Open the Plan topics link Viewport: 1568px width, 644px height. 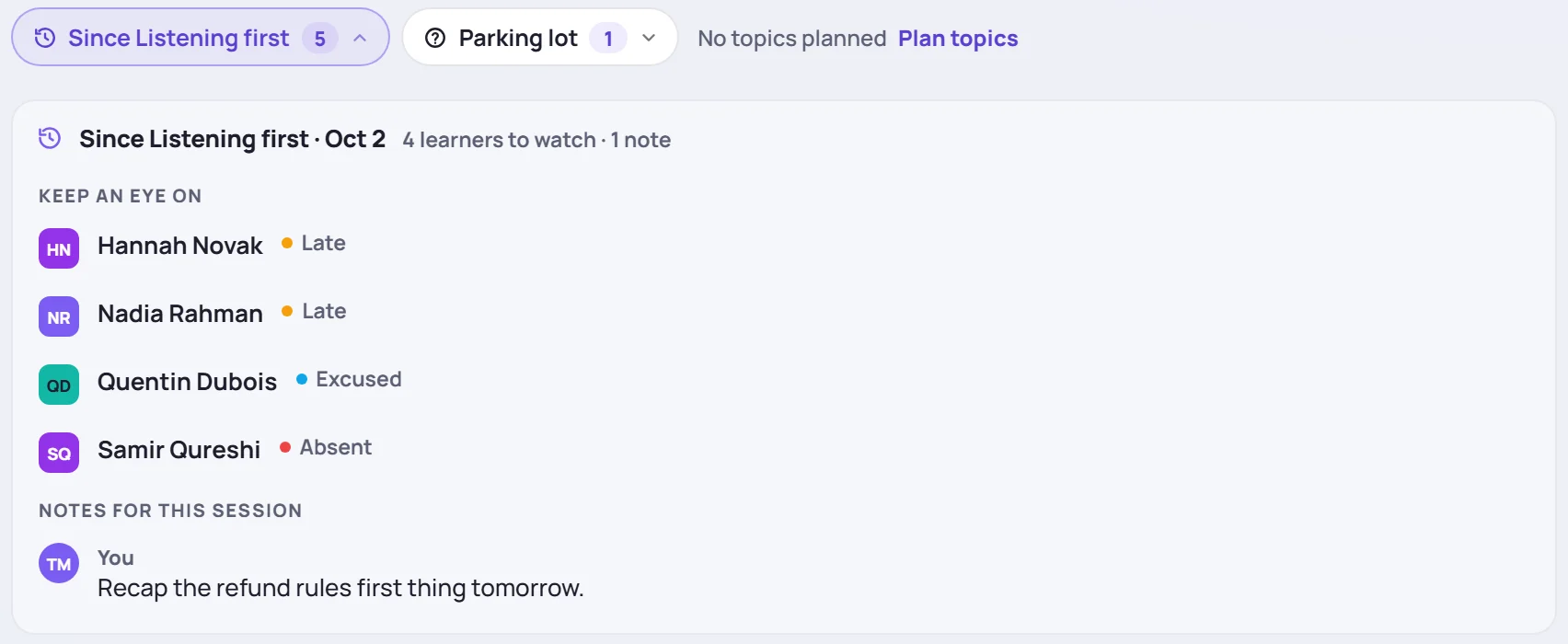958,39
